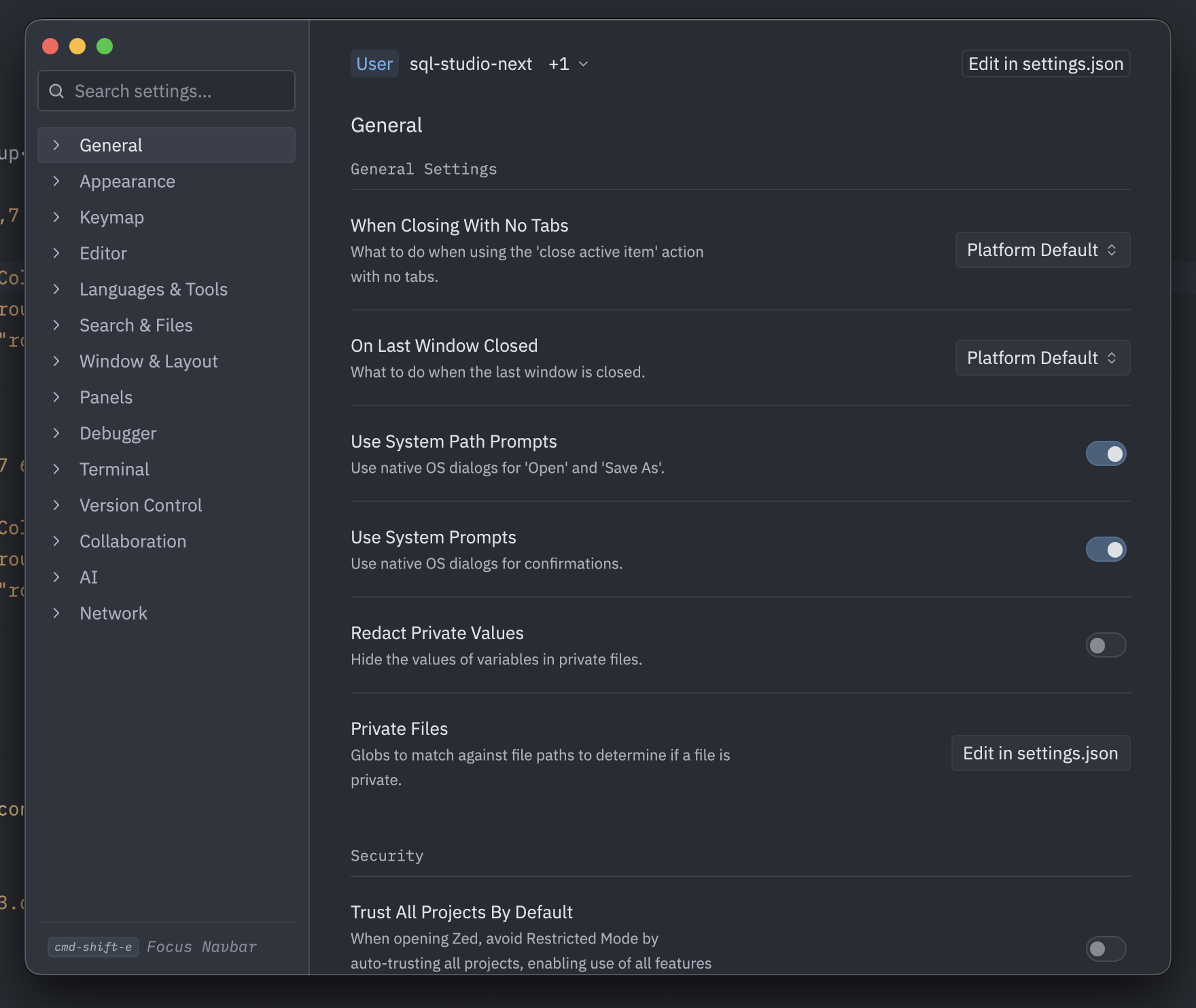The width and height of the screenshot is (1196, 1008).
Task: Click the search magnifier icon
Action: (x=56, y=91)
